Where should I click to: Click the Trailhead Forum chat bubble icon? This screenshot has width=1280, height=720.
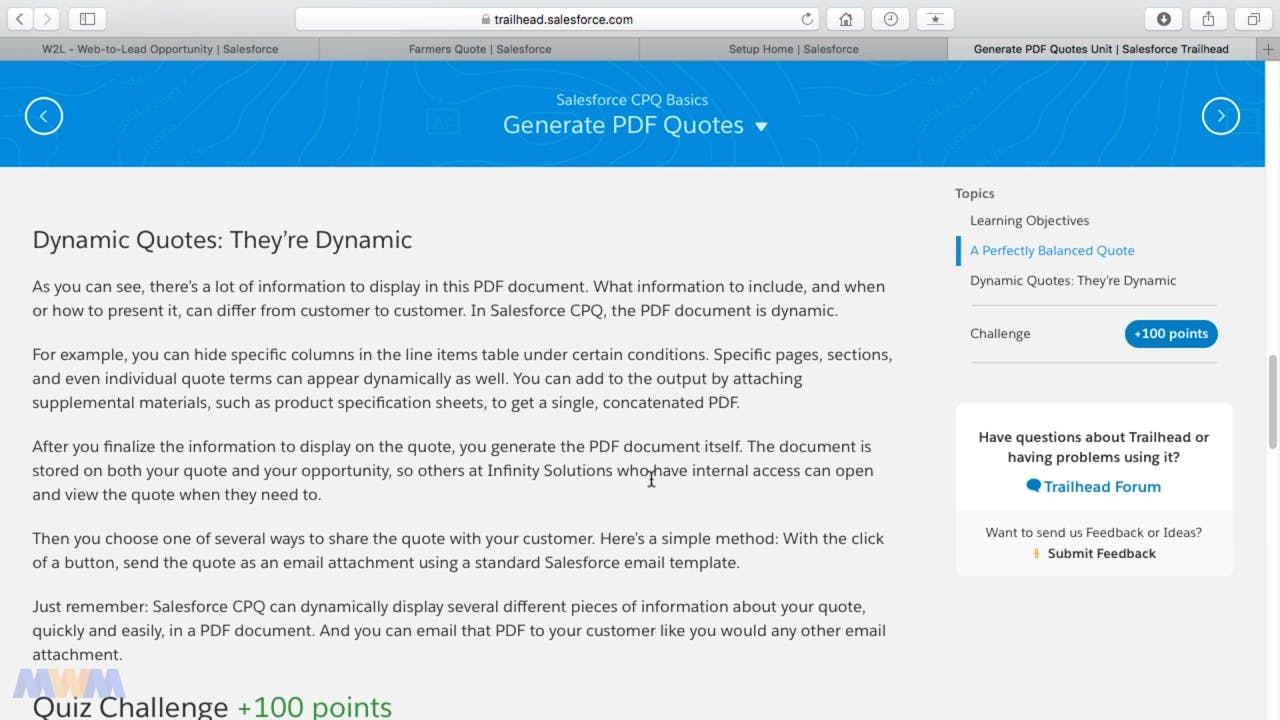coord(1033,486)
